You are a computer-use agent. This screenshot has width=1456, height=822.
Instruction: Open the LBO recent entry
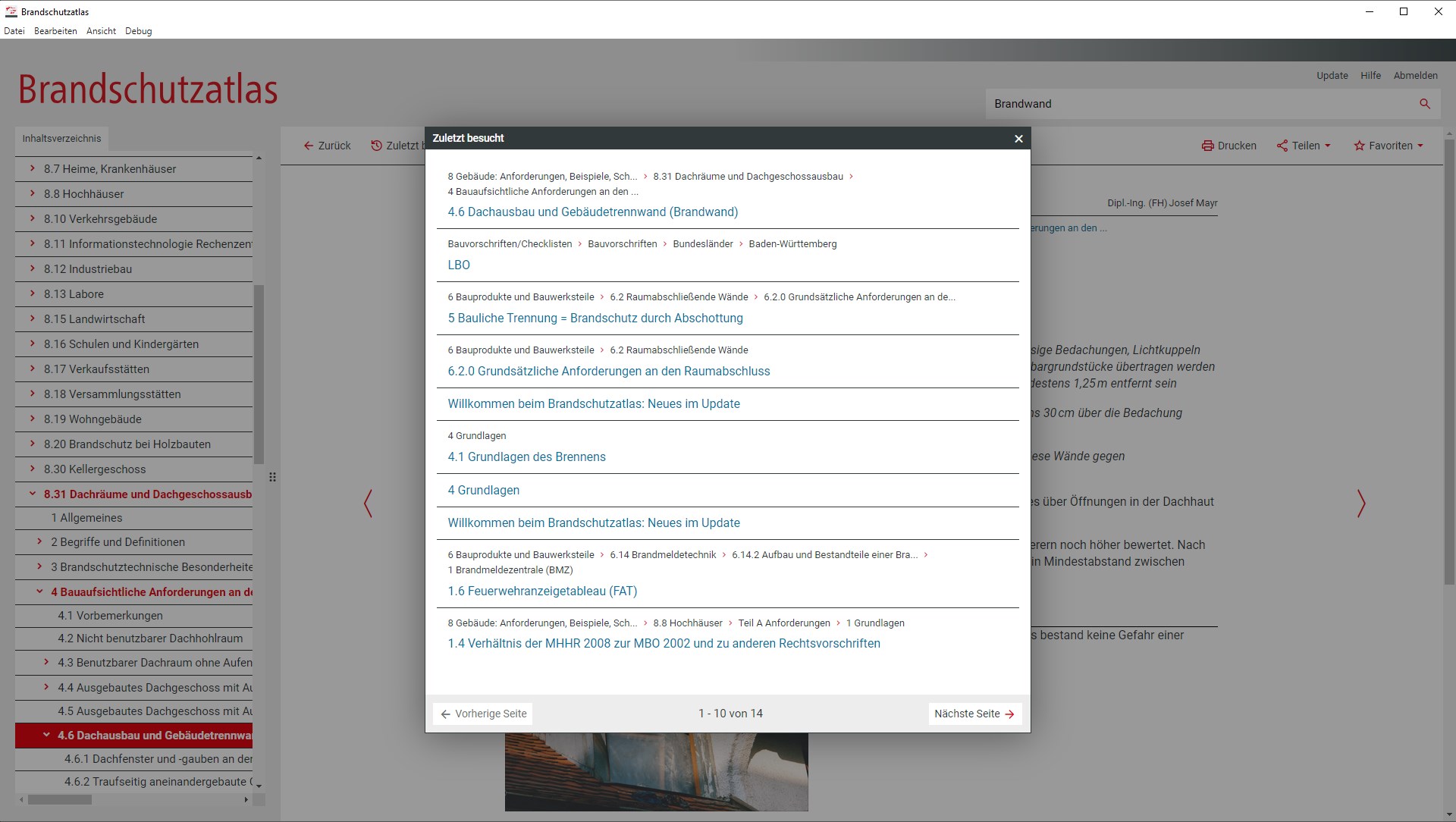(459, 265)
